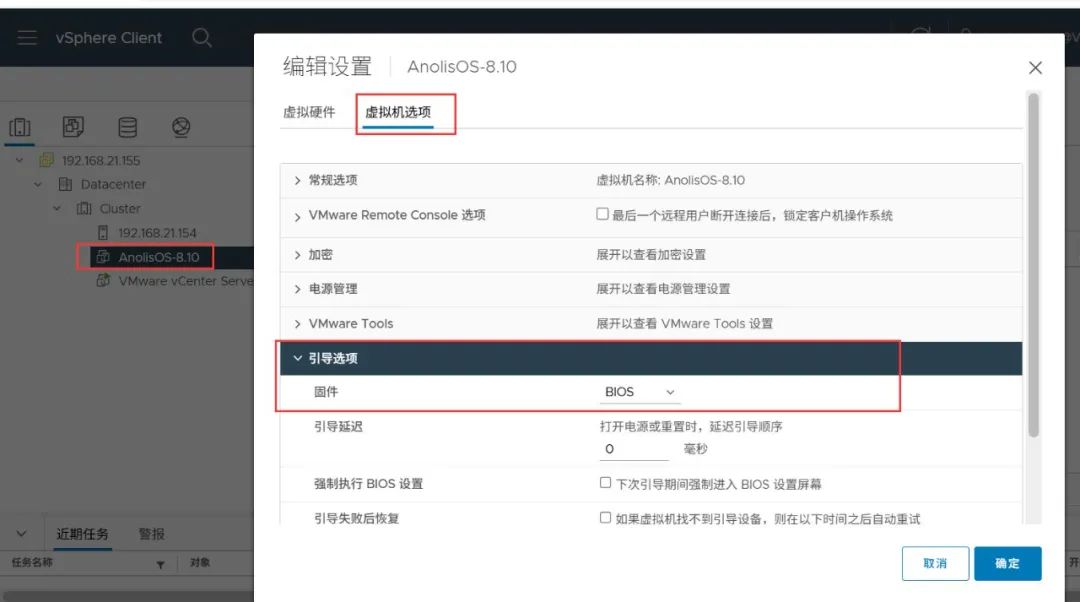Open the 固件 BIOS dropdown

[x=639, y=392]
